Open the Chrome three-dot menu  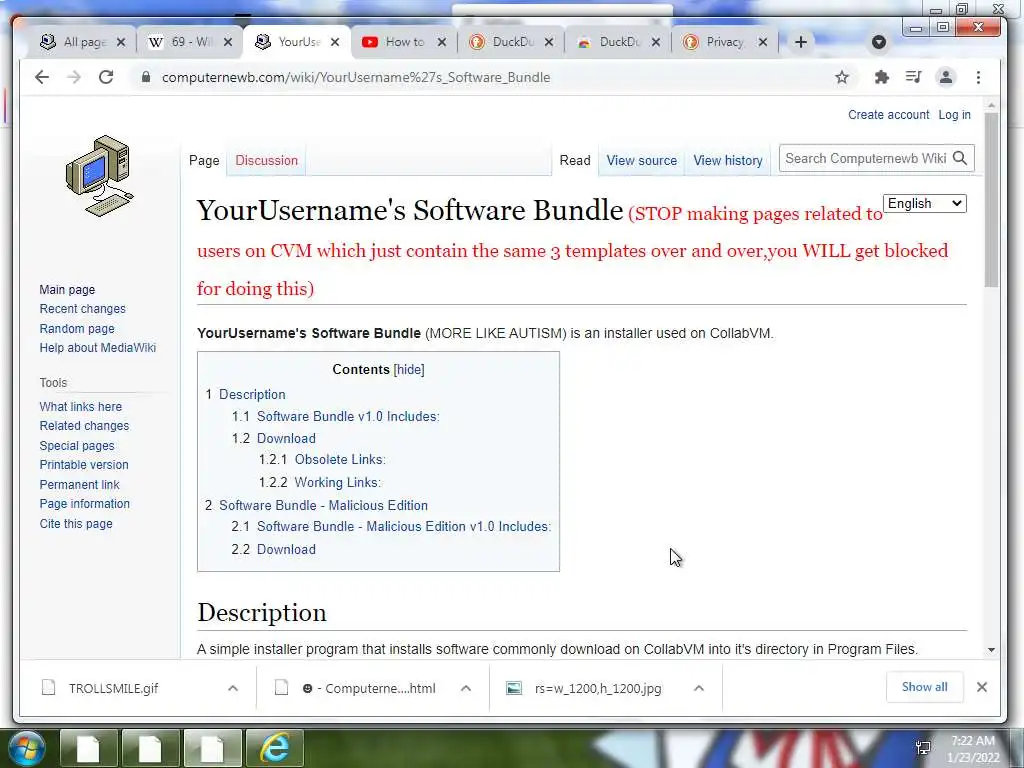978,77
